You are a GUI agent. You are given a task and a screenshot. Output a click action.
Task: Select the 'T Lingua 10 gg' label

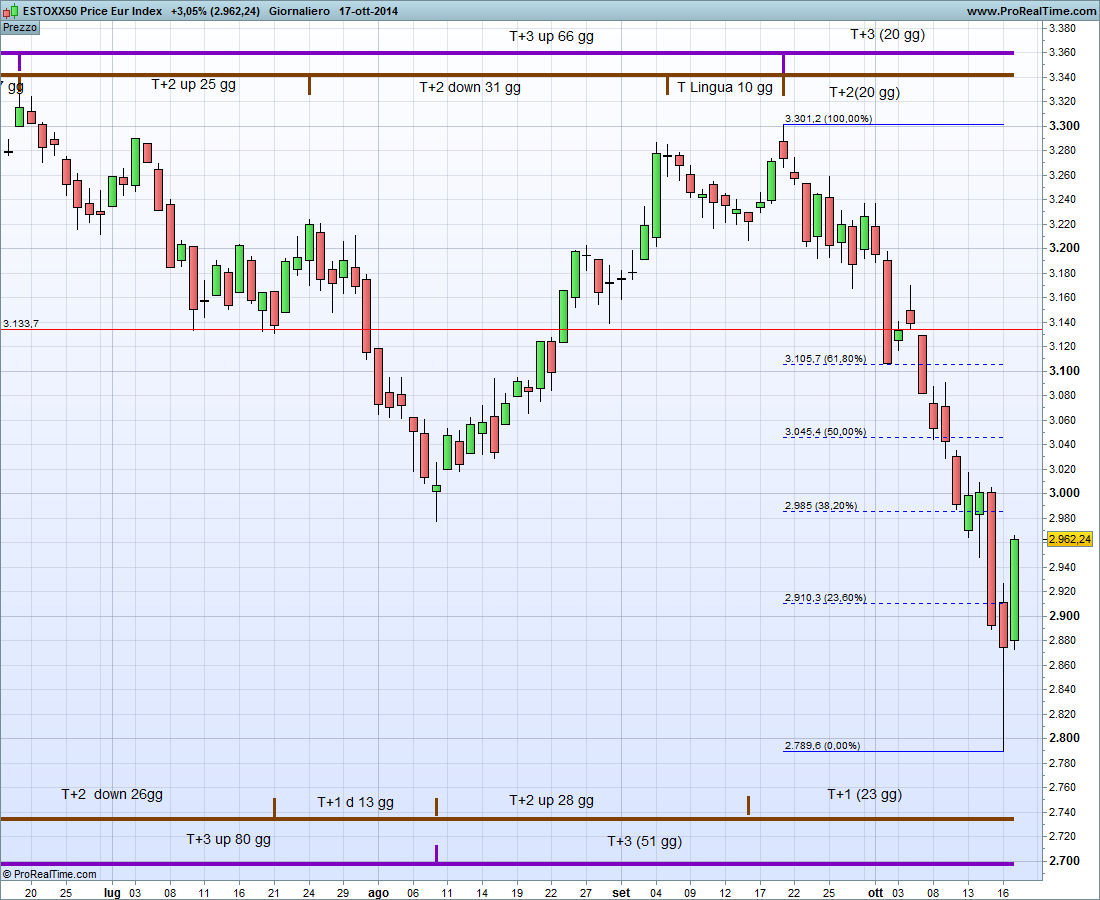(725, 88)
